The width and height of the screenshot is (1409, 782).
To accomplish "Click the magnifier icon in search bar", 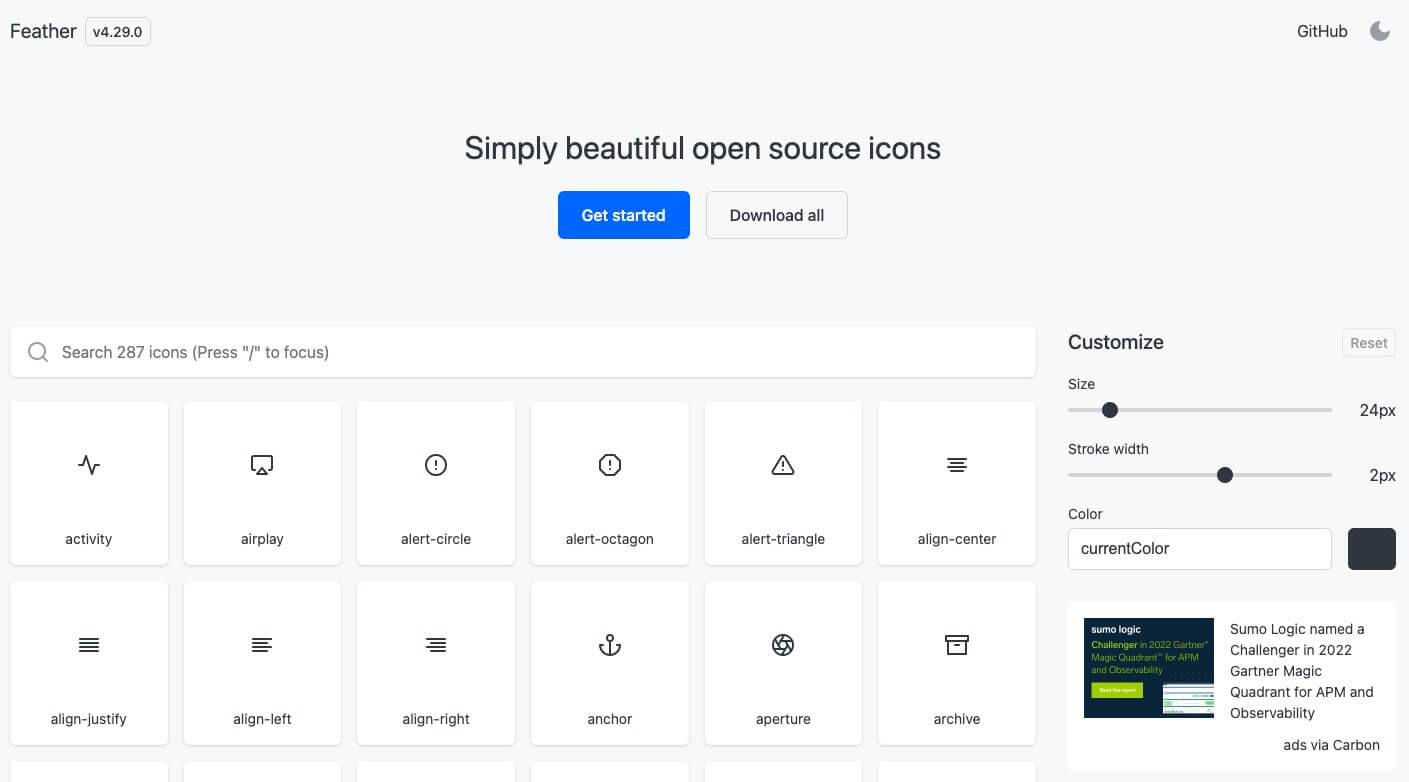I will point(38,352).
